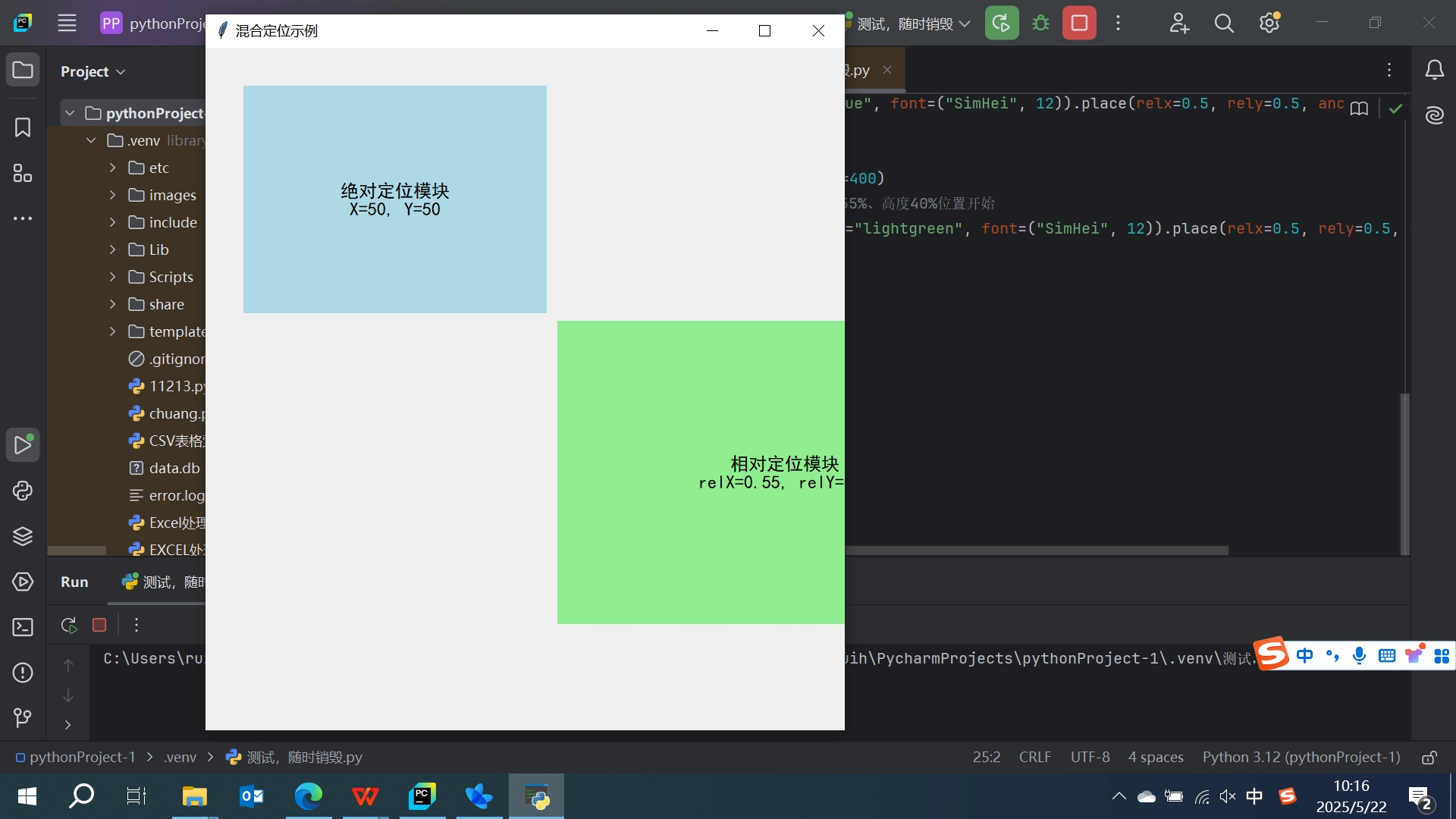1456x819 pixels.
Task: Rerun the script from the Run panel rerun icon
Action: (x=67, y=624)
